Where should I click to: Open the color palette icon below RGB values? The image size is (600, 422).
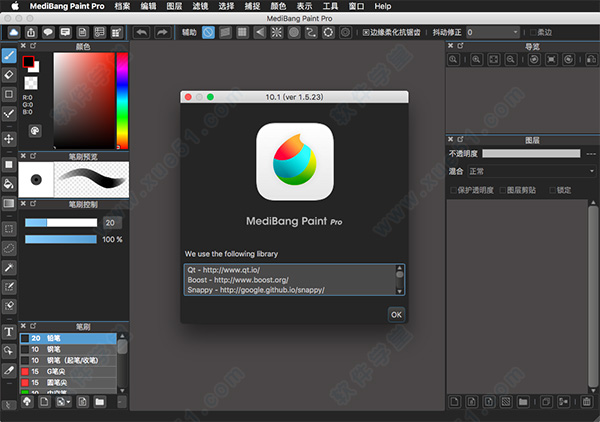35,131
